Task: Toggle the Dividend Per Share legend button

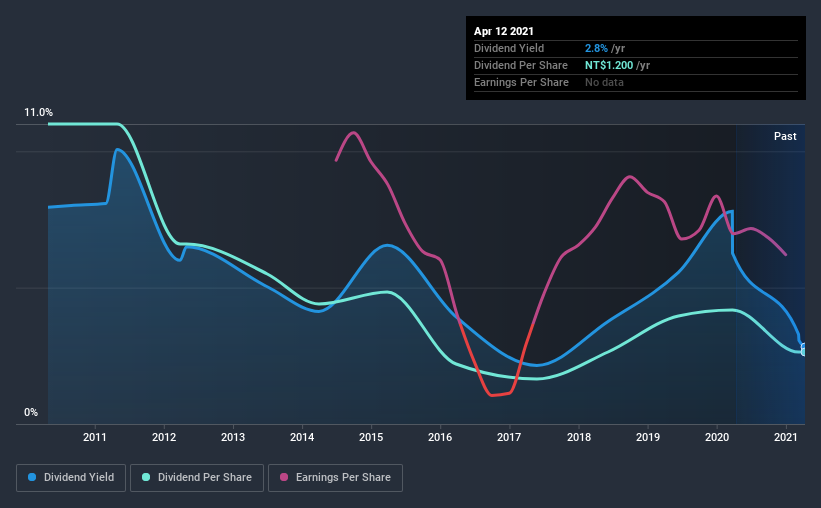Action: 197,478
